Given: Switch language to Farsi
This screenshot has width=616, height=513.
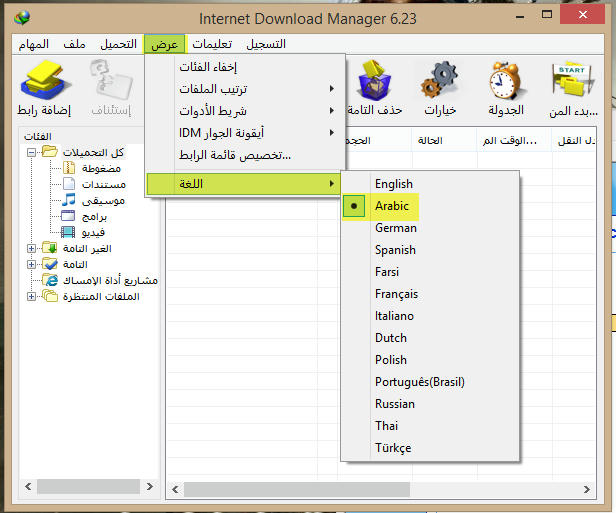Looking at the screenshot, I should pyautogui.click(x=387, y=272).
